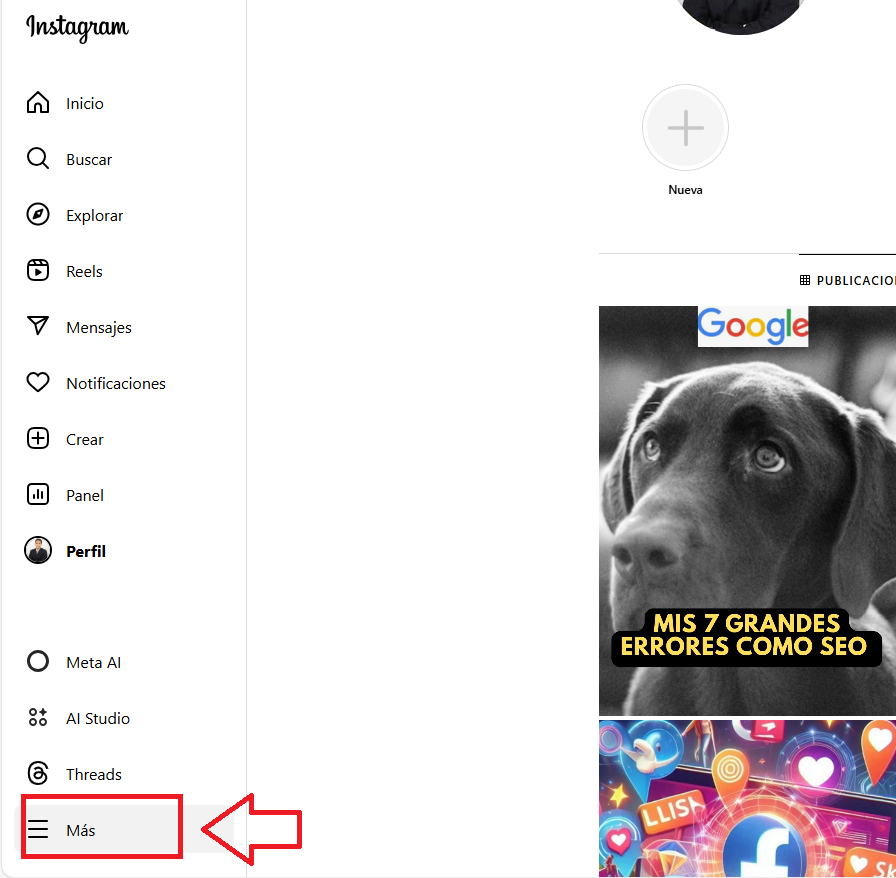Image resolution: width=896 pixels, height=878 pixels.
Task: Open the Reels icon in sidebar
Action: click(x=38, y=271)
